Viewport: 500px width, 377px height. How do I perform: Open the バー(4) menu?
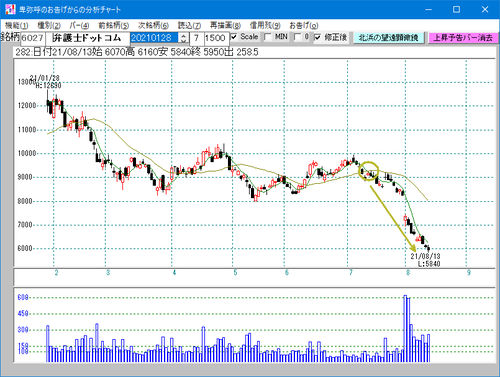tap(79, 25)
